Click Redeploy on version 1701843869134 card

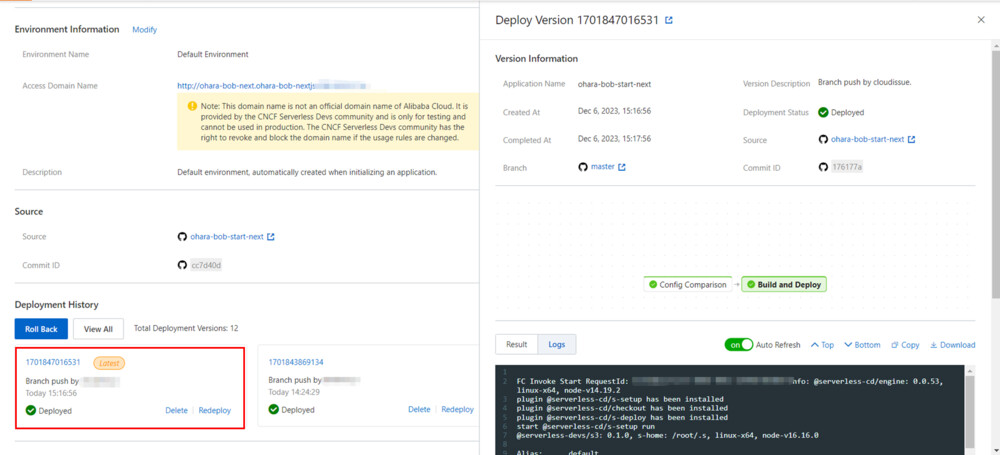click(x=457, y=410)
